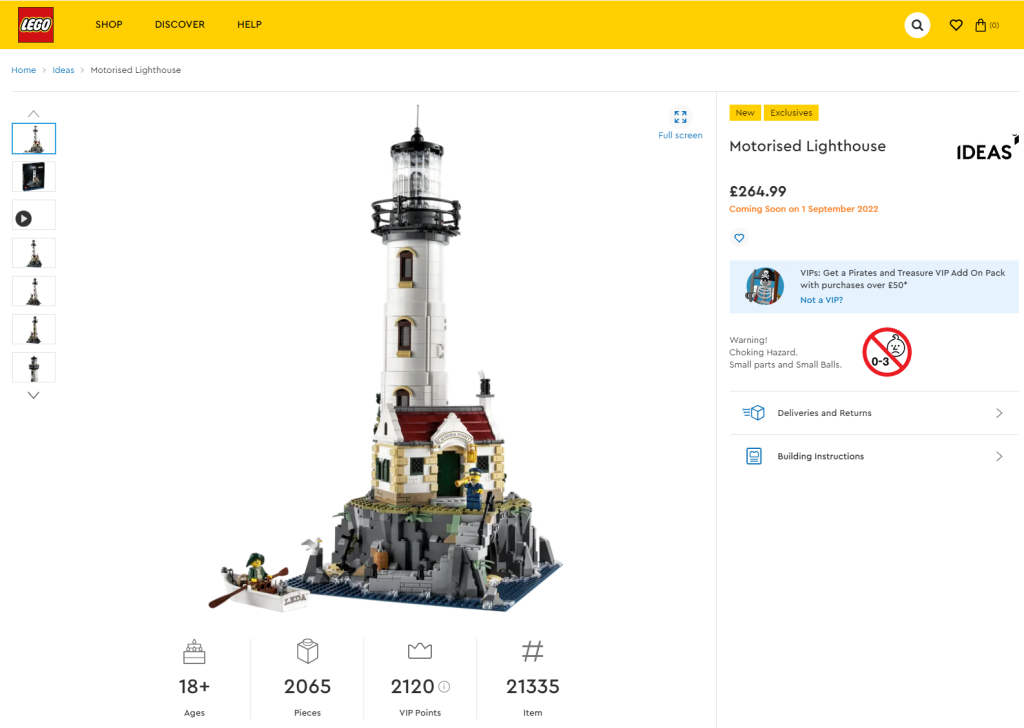Expand Deliveries and Returns chevron
Screen dimensions: 1024x728
999,413
